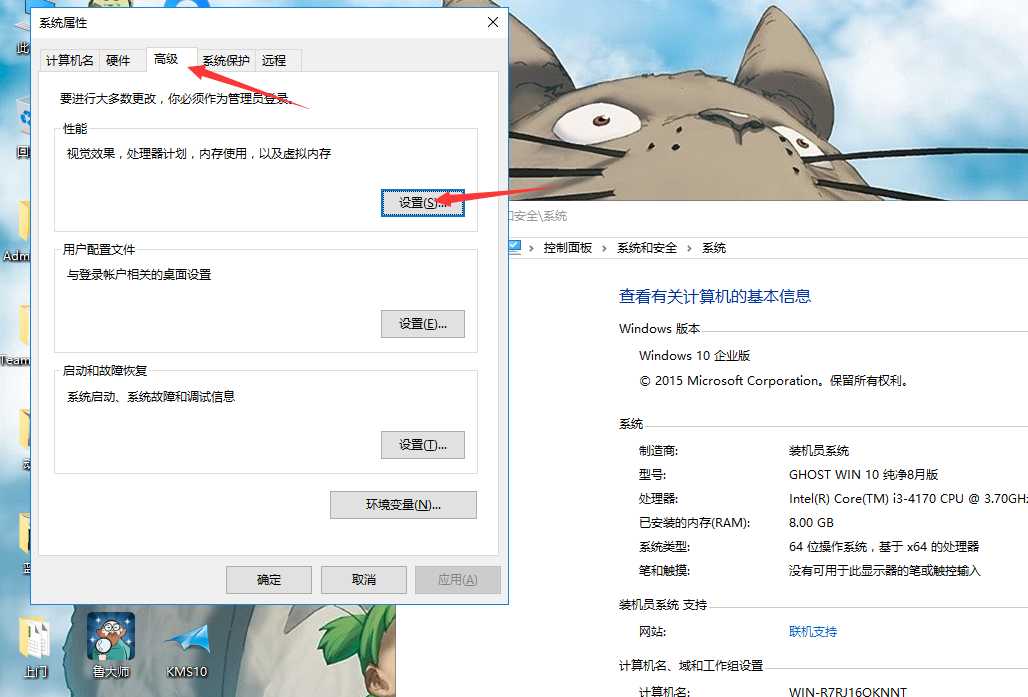Viewport: 1028px width, 697px height.
Task: Click the WIN-R7RJ16OKNNT computer name value
Action: coord(848,691)
